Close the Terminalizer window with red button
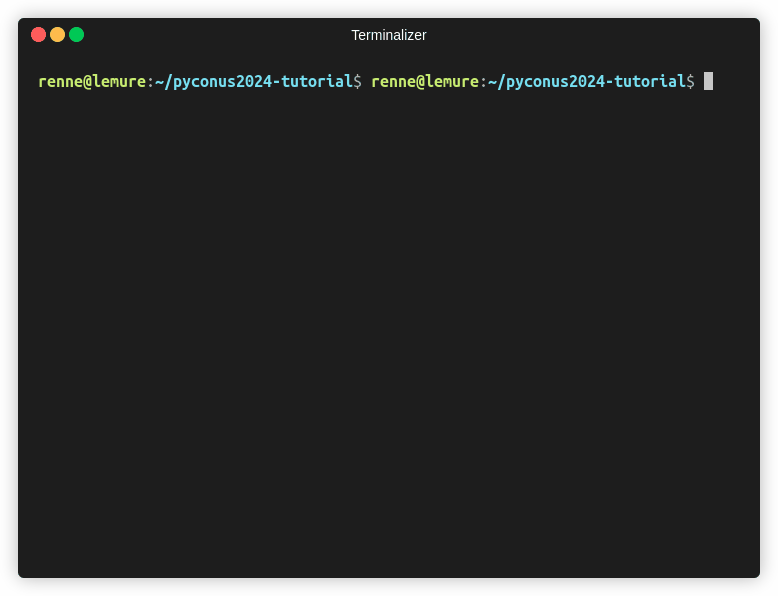 click(x=38, y=35)
